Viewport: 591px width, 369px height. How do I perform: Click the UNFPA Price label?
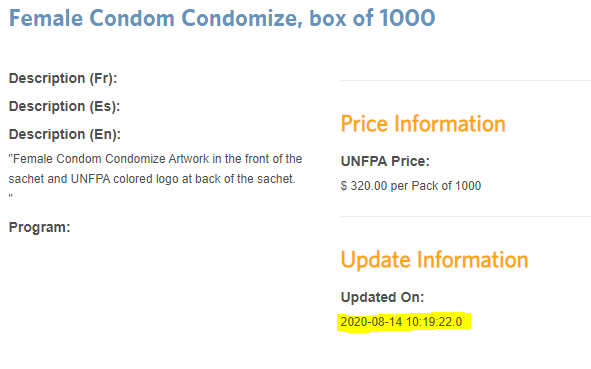[385, 161]
